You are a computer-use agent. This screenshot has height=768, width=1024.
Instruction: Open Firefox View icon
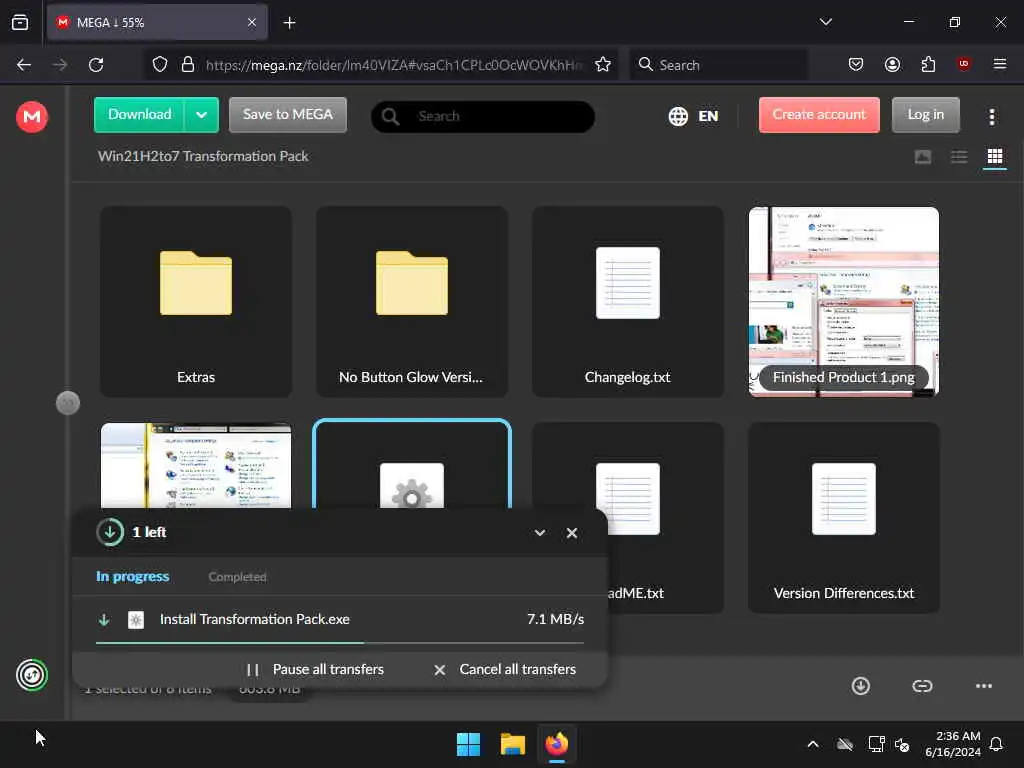point(20,22)
